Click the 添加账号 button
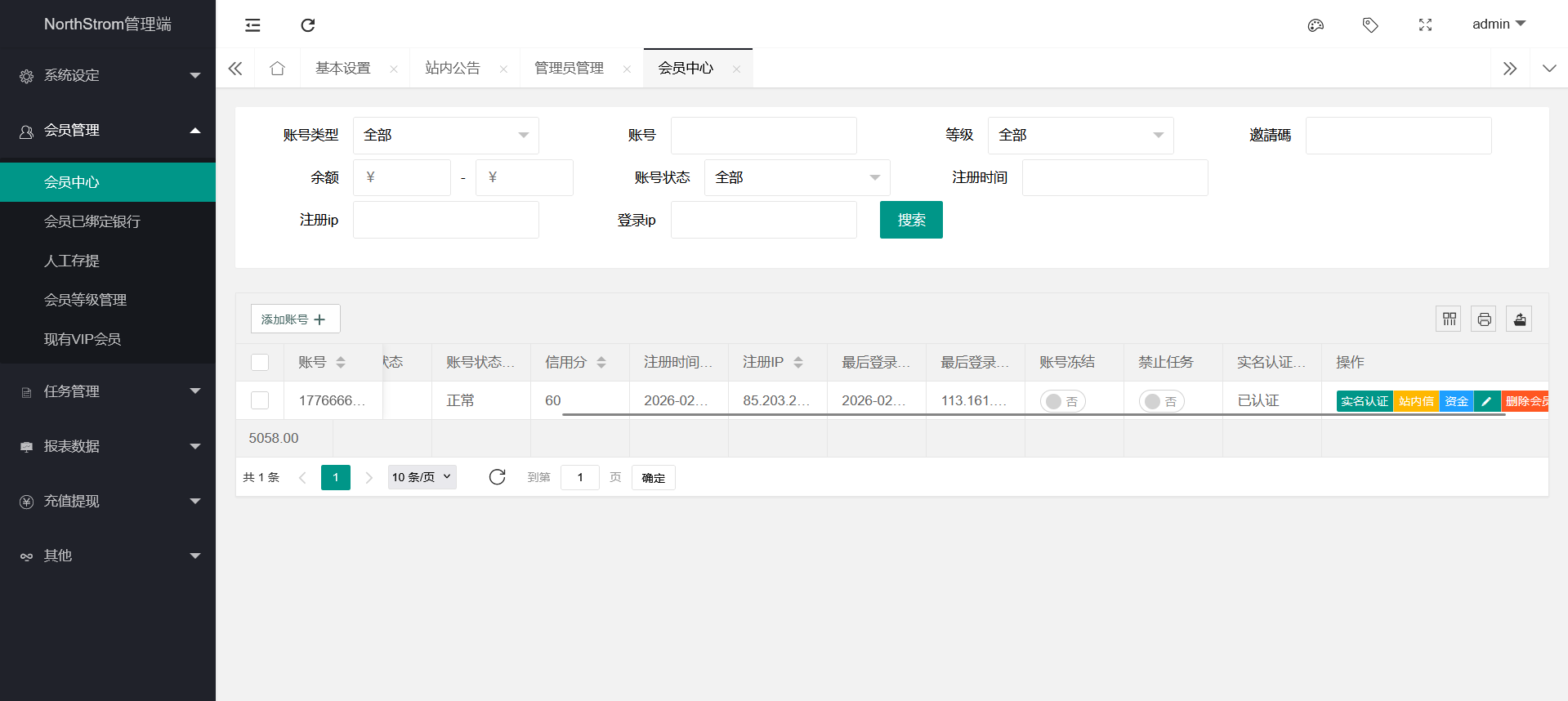The image size is (1568, 701). point(295,319)
